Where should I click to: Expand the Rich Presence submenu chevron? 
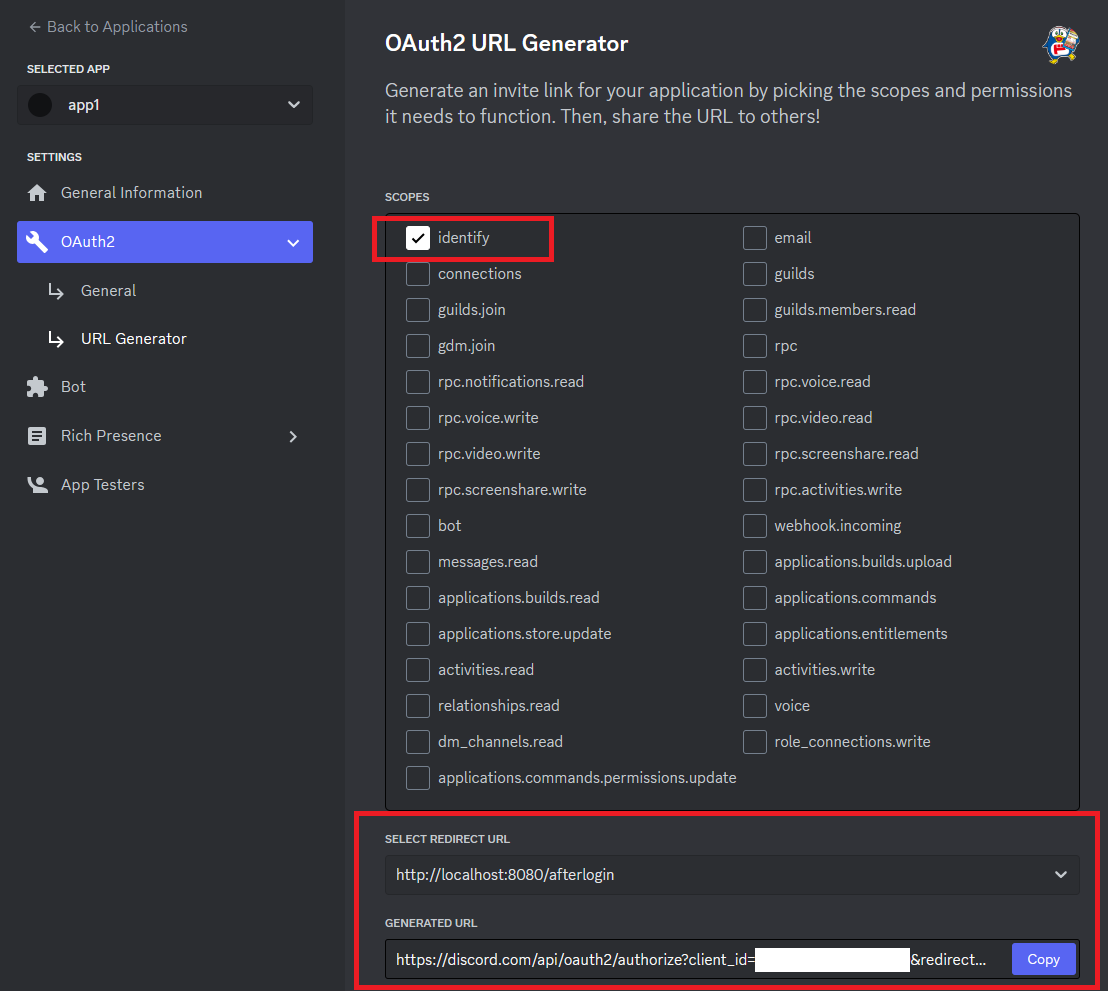coord(293,435)
